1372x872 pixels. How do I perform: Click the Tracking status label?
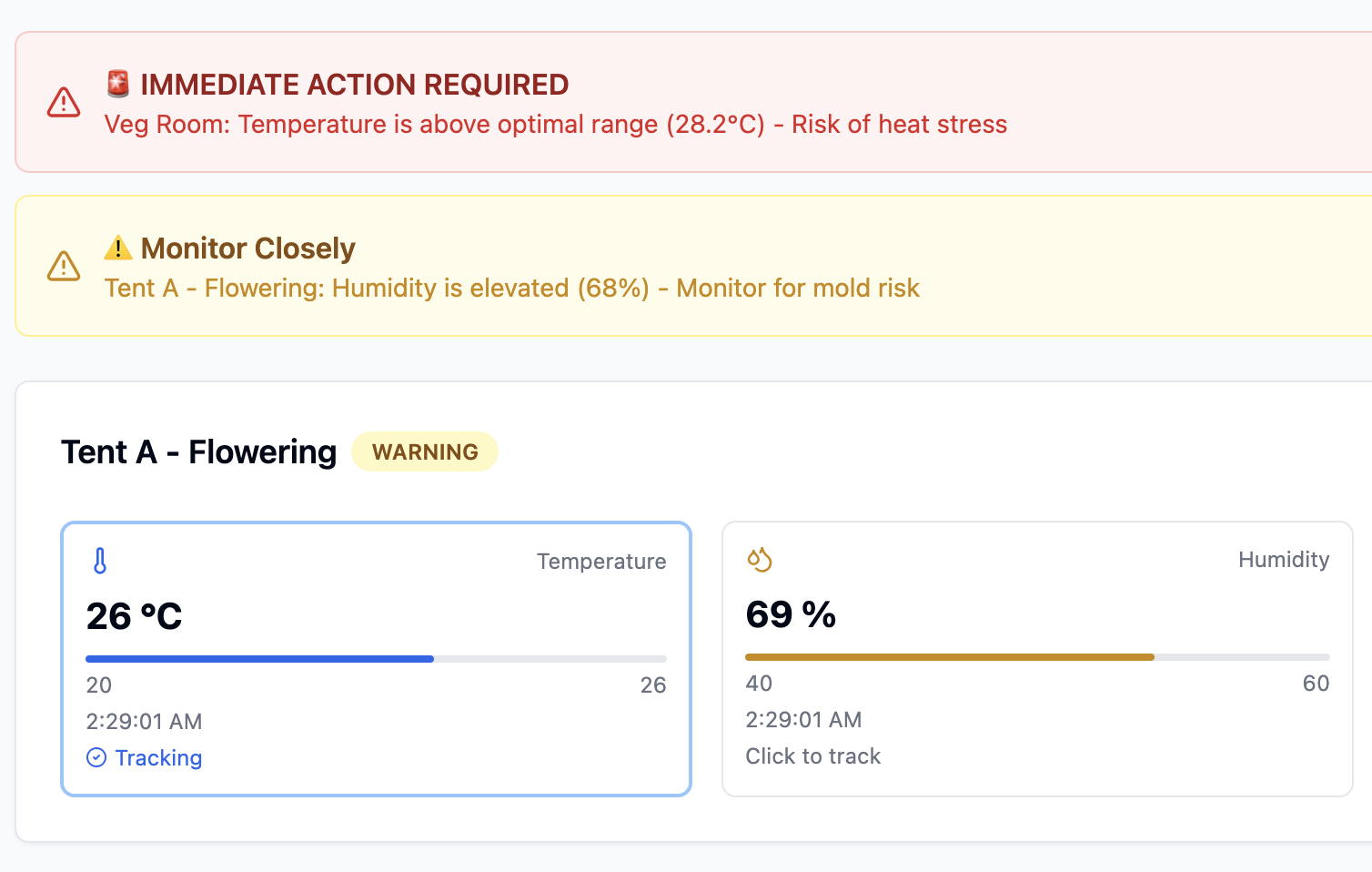coord(158,757)
